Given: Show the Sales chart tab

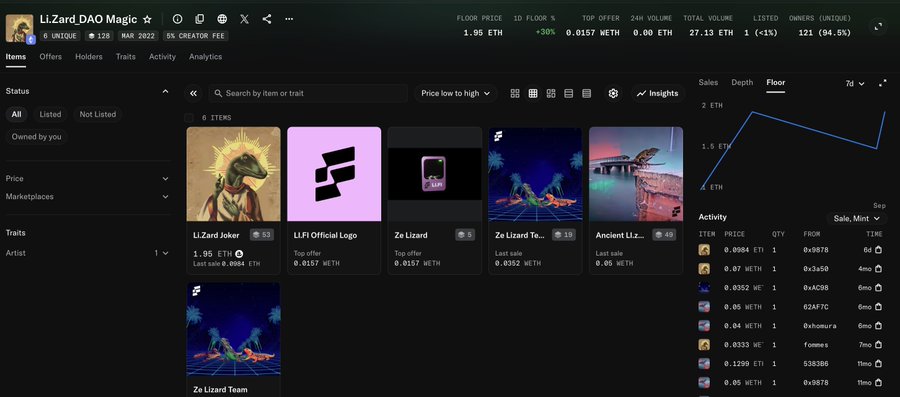Looking at the screenshot, I should click(708, 83).
